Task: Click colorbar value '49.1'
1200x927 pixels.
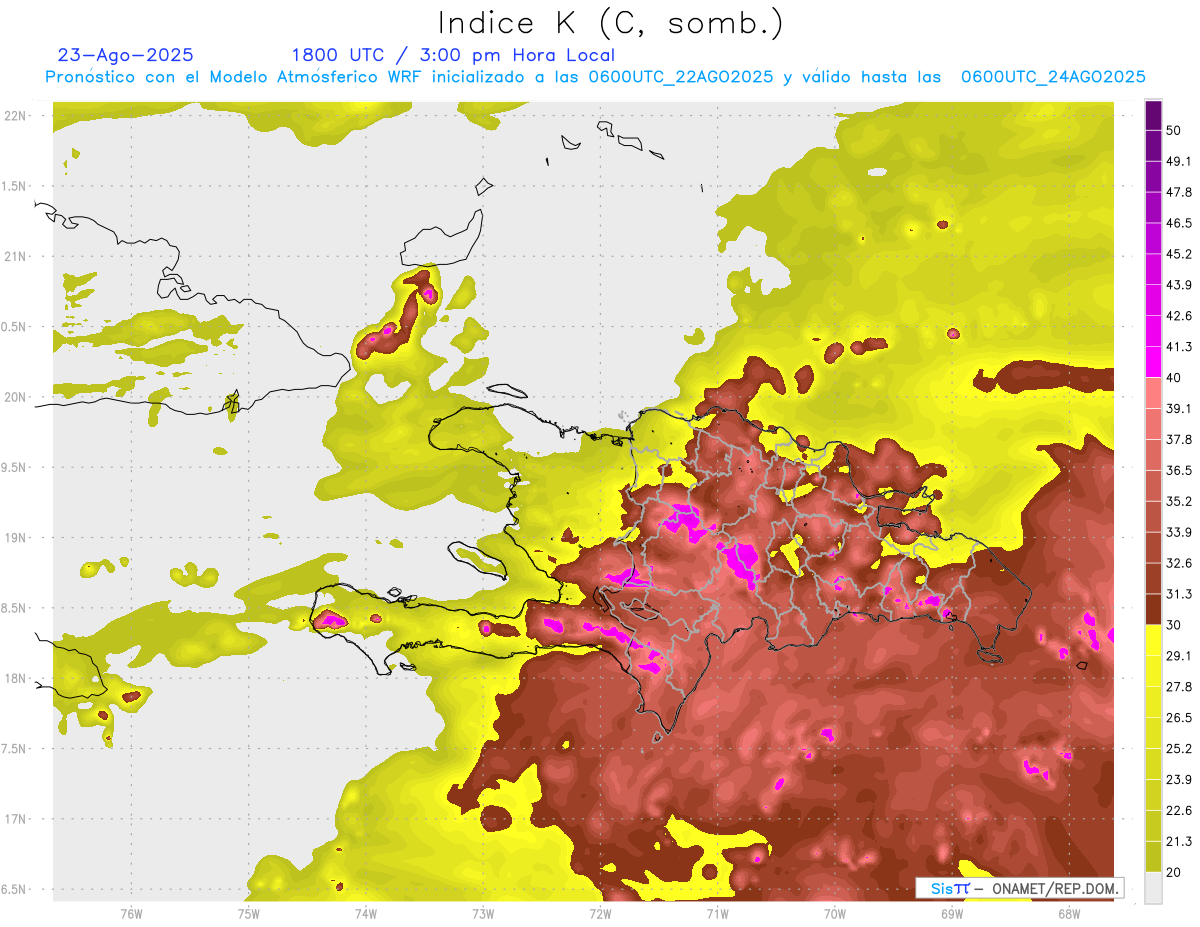Action: (1178, 161)
